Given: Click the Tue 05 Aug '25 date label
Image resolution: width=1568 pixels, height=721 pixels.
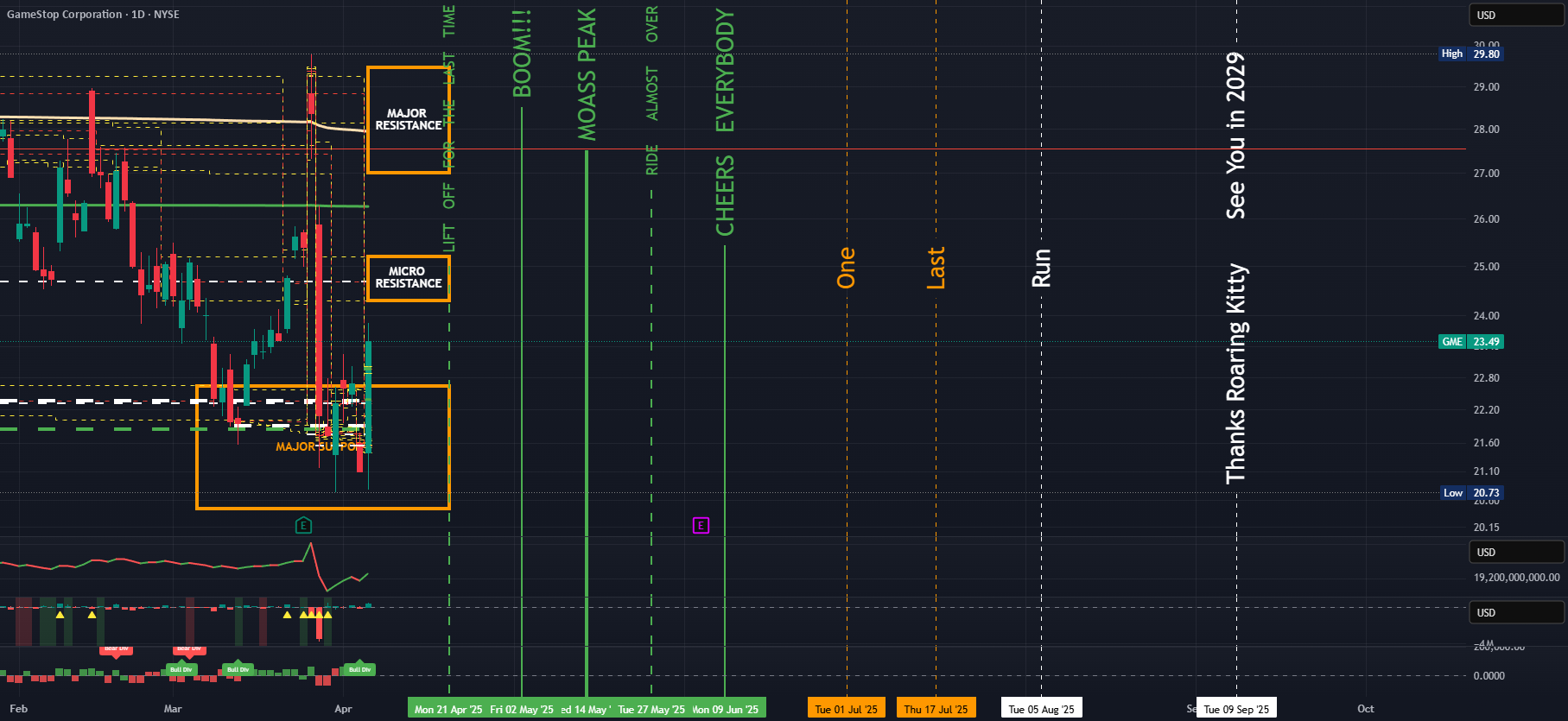Looking at the screenshot, I should [1041, 709].
